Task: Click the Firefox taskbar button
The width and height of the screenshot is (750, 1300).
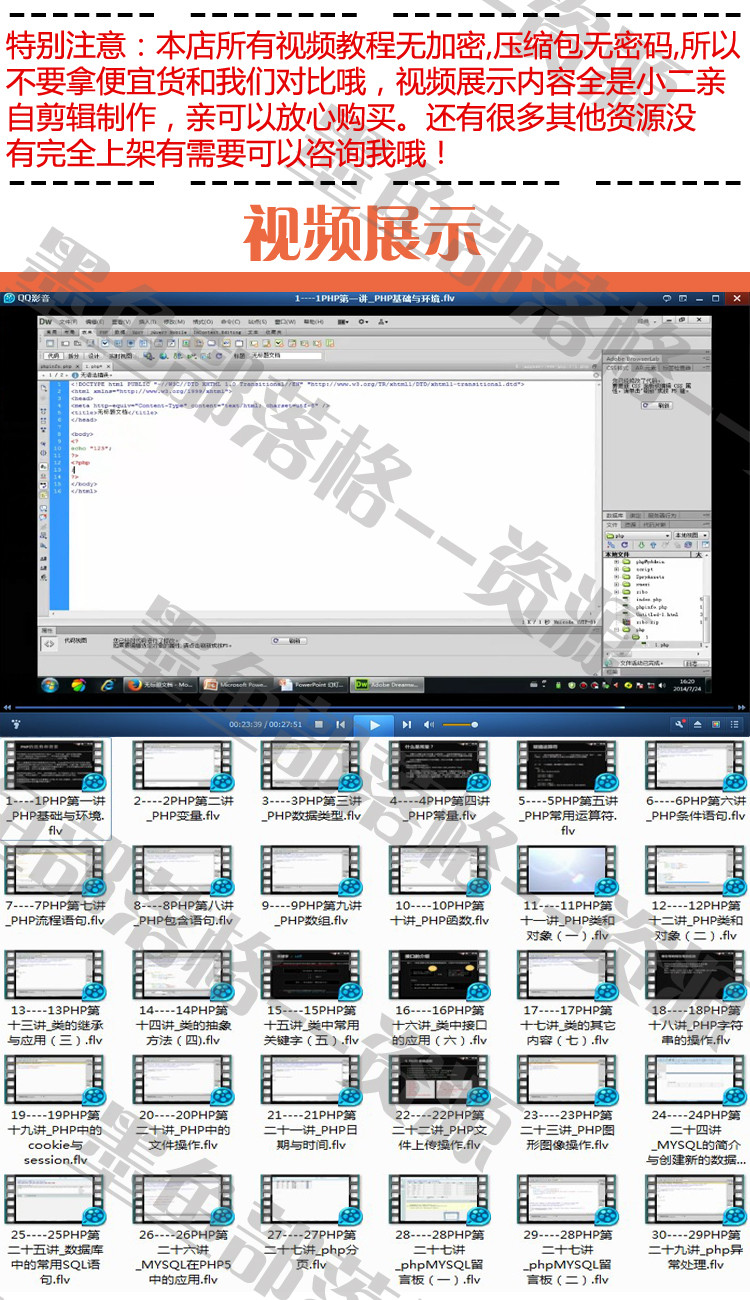Action: 161,685
